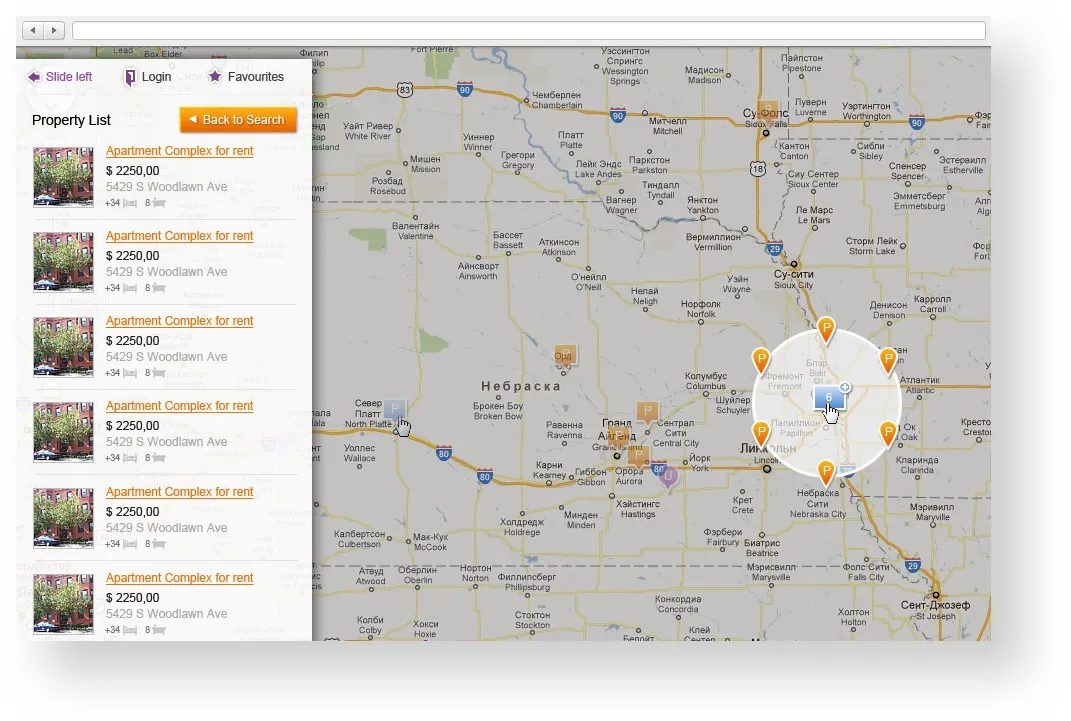
Task: Click the bathtub icon in first listing
Action: click(158, 203)
